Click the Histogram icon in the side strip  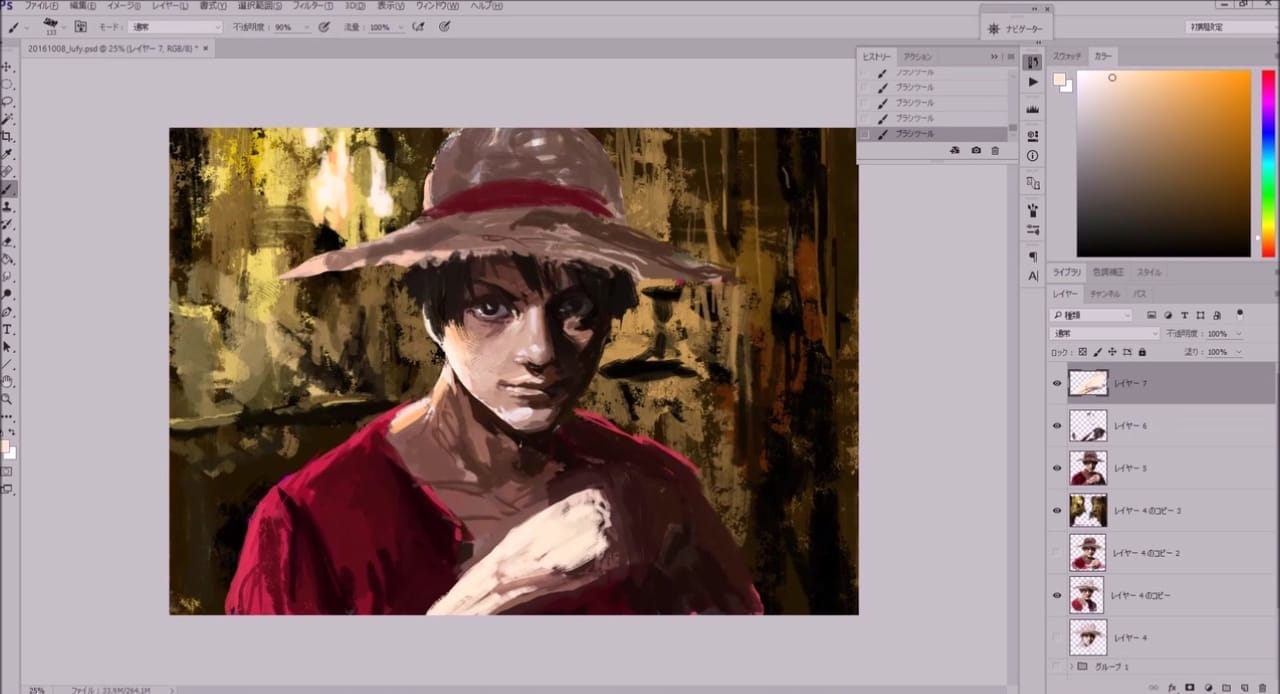(x=1033, y=109)
